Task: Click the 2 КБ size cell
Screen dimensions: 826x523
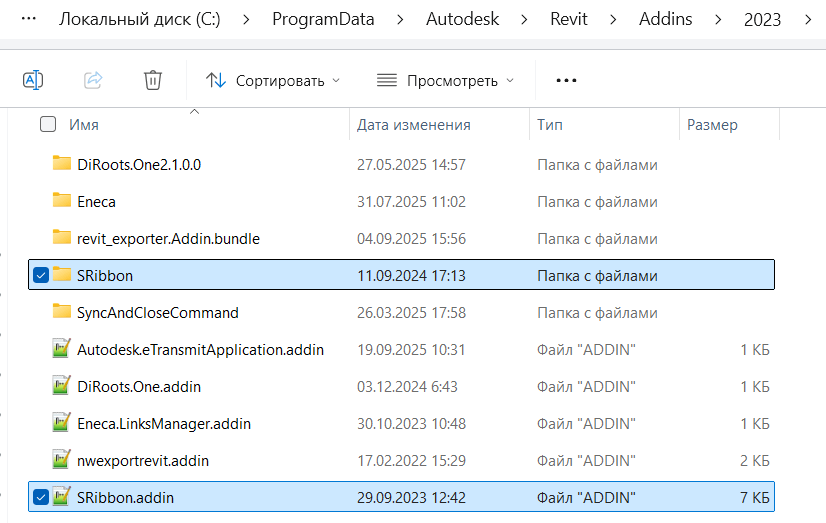Action: pos(754,461)
